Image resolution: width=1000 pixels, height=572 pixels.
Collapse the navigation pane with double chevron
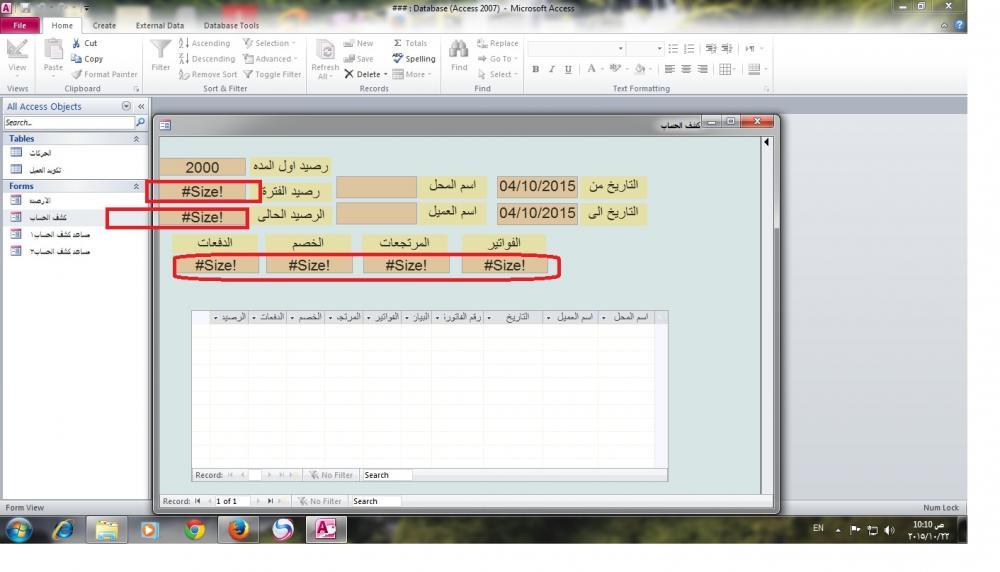141,106
